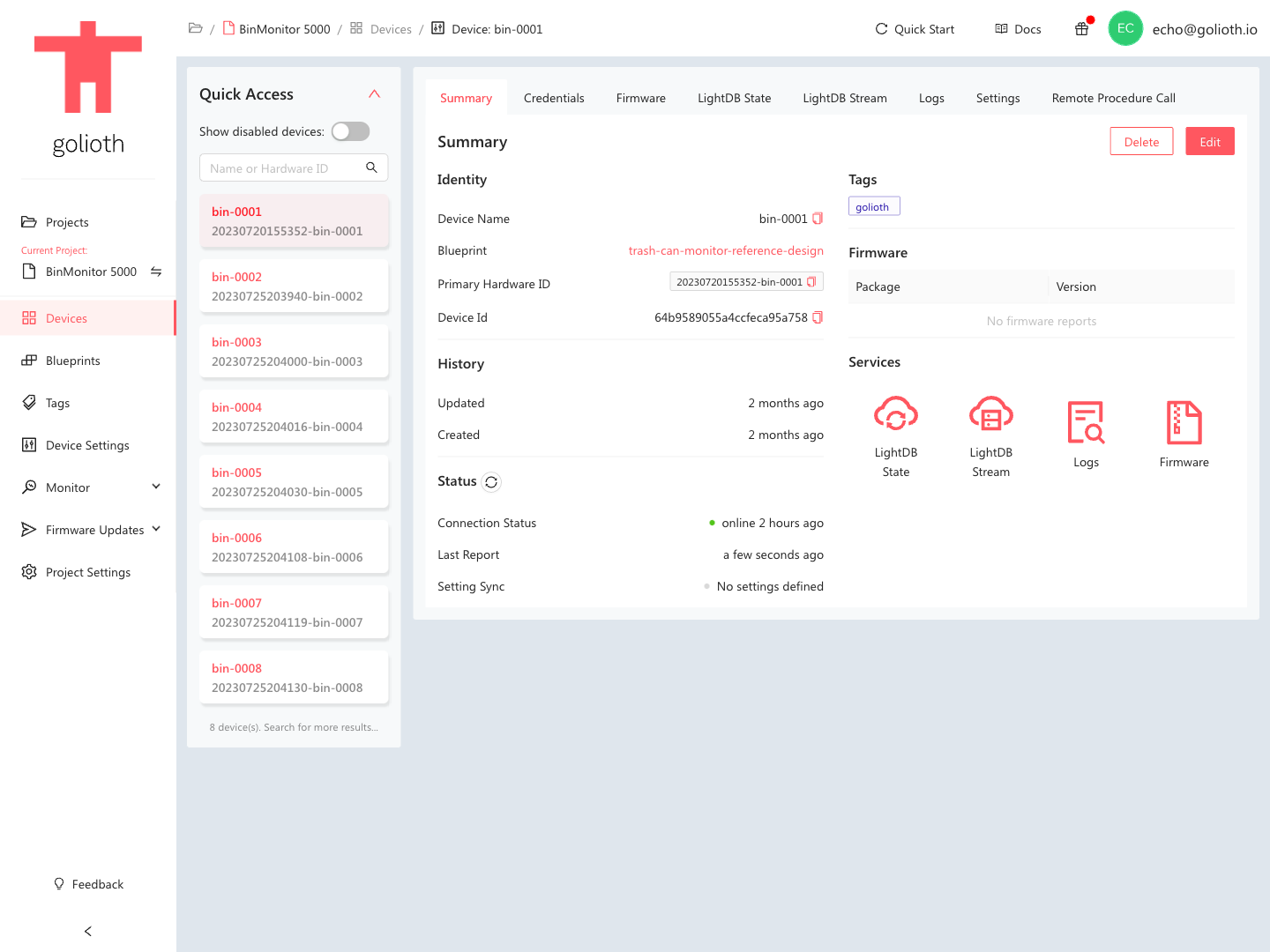Open Project Settings in the sidebar
1270x952 pixels.
click(88, 572)
